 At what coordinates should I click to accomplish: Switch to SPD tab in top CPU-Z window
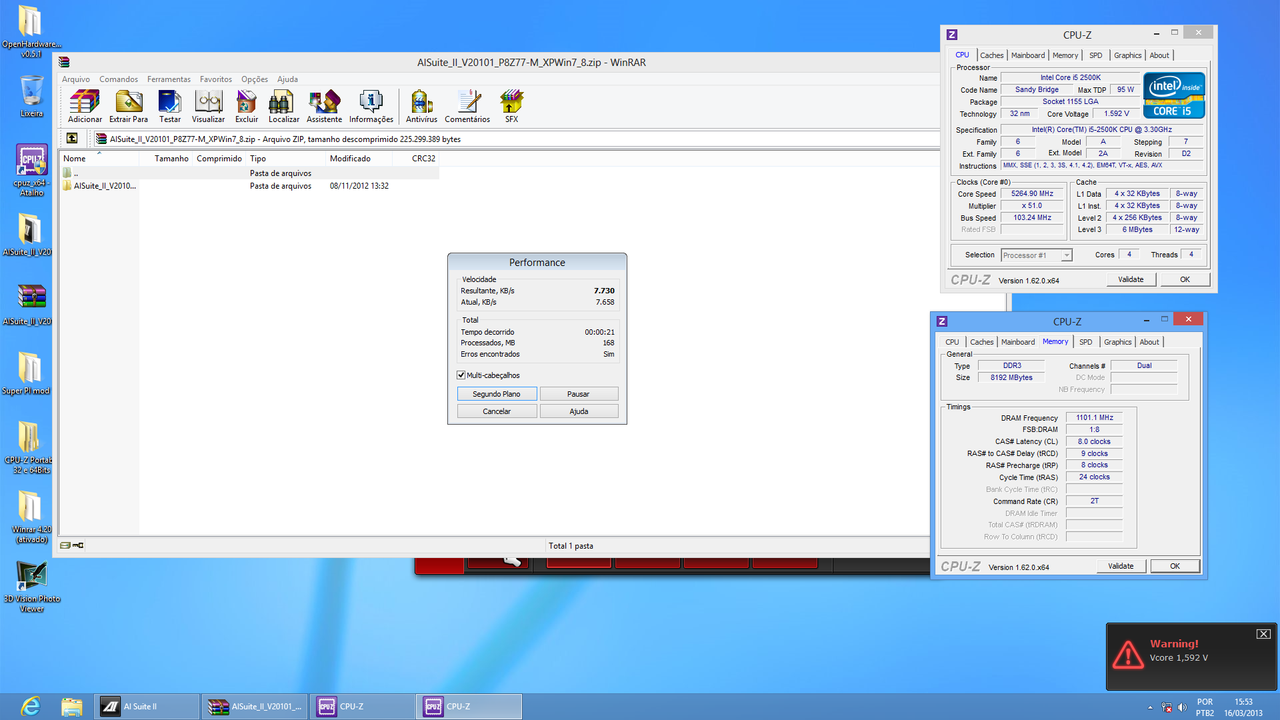pyautogui.click(x=1096, y=55)
